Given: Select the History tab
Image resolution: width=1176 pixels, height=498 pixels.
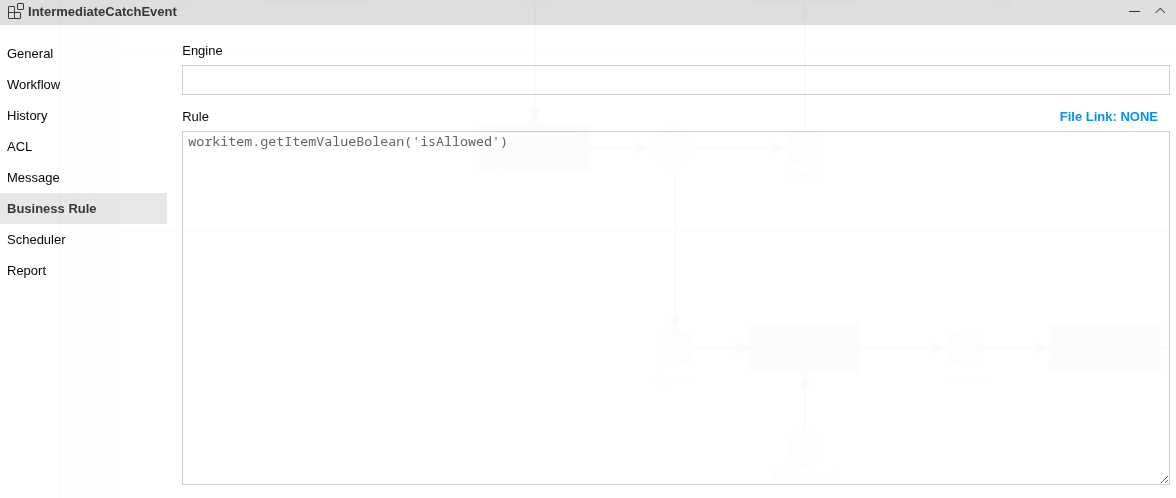Looking at the screenshot, I should [27, 115].
